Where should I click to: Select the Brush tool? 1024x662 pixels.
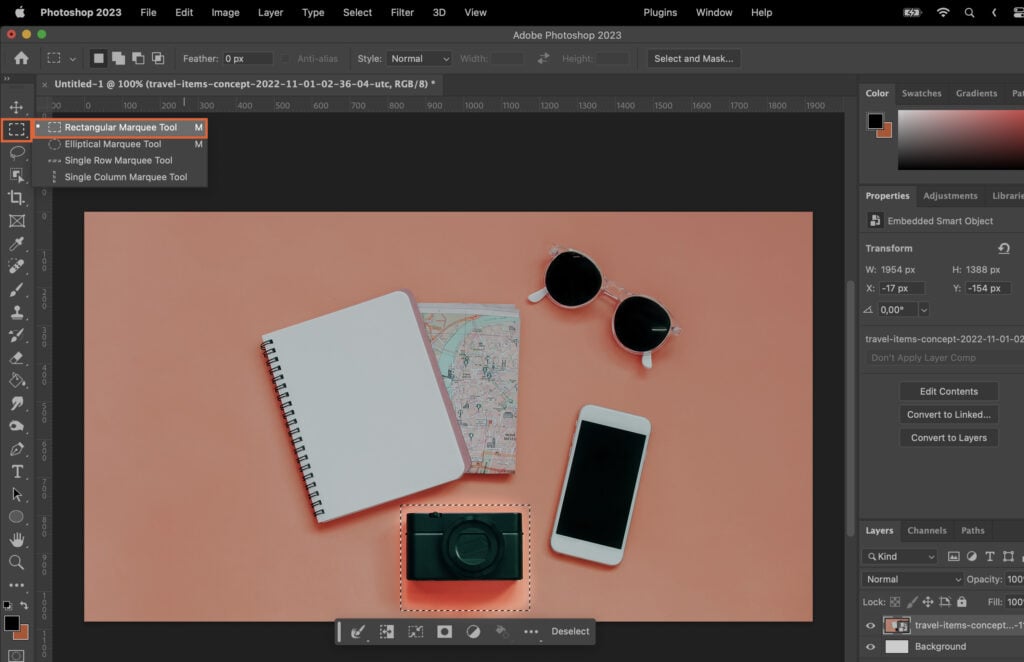tap(14, 289)
